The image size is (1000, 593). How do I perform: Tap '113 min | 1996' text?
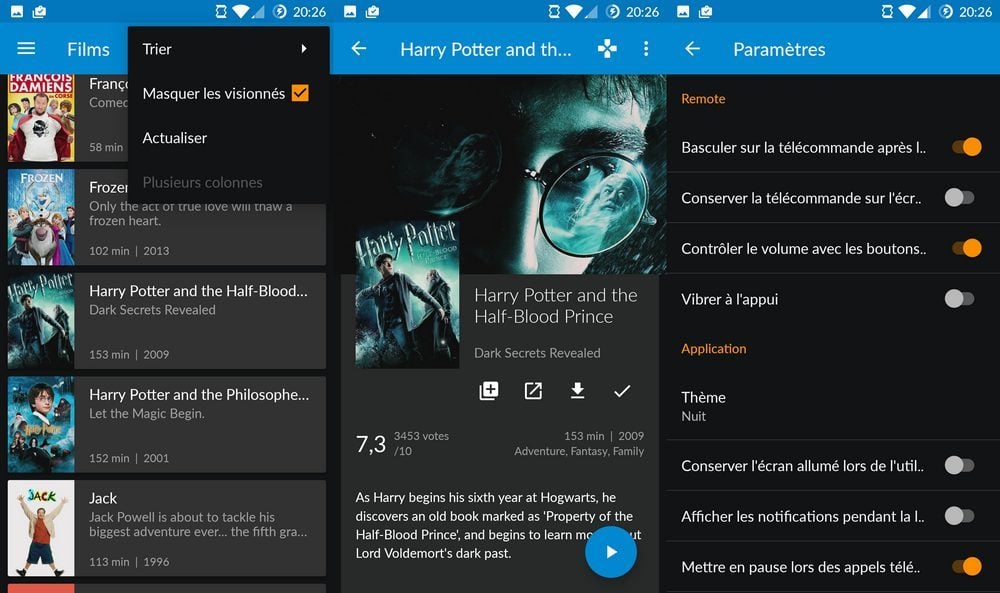tap(129, 562)
